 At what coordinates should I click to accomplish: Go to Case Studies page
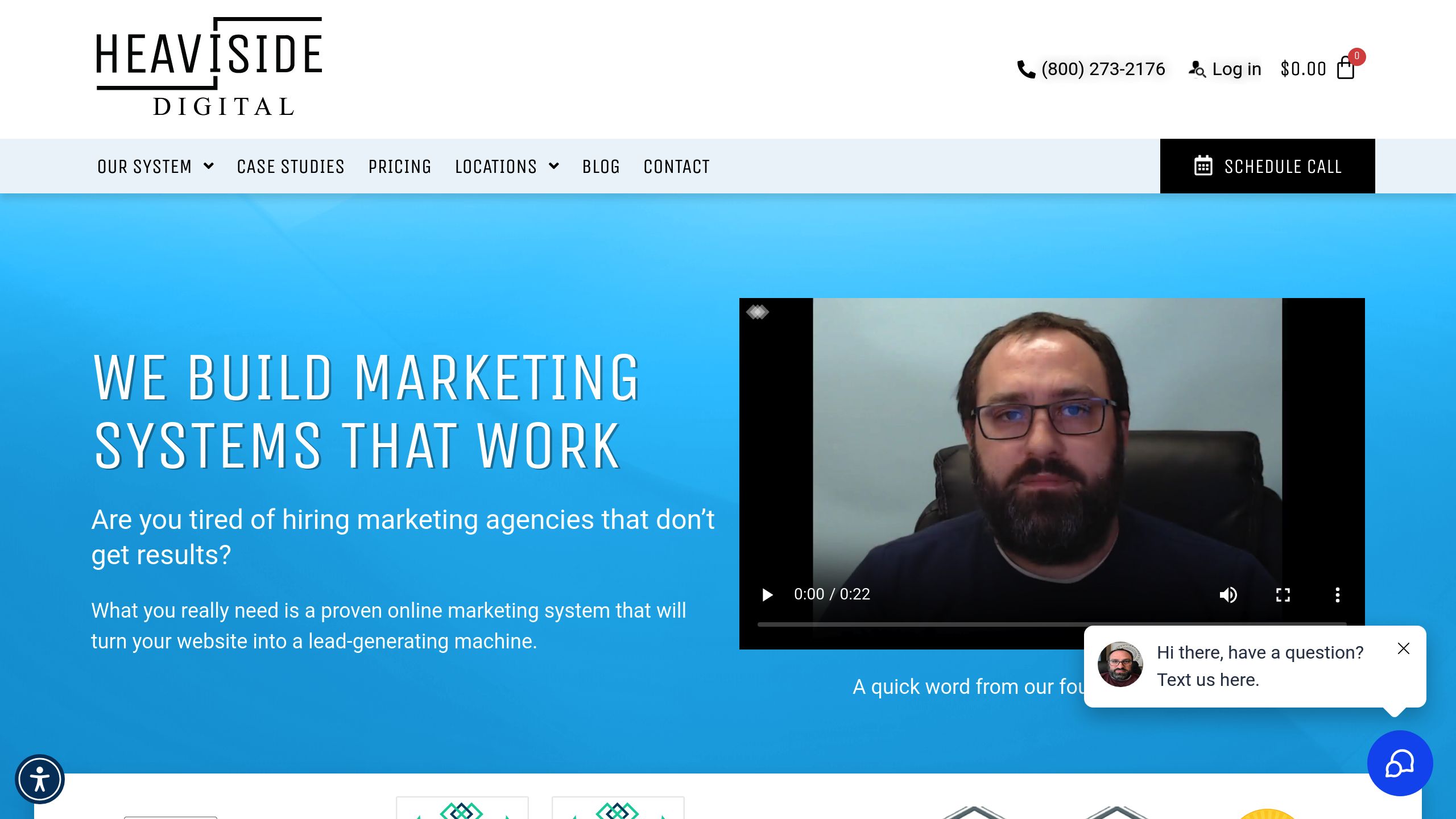(291, 167)
